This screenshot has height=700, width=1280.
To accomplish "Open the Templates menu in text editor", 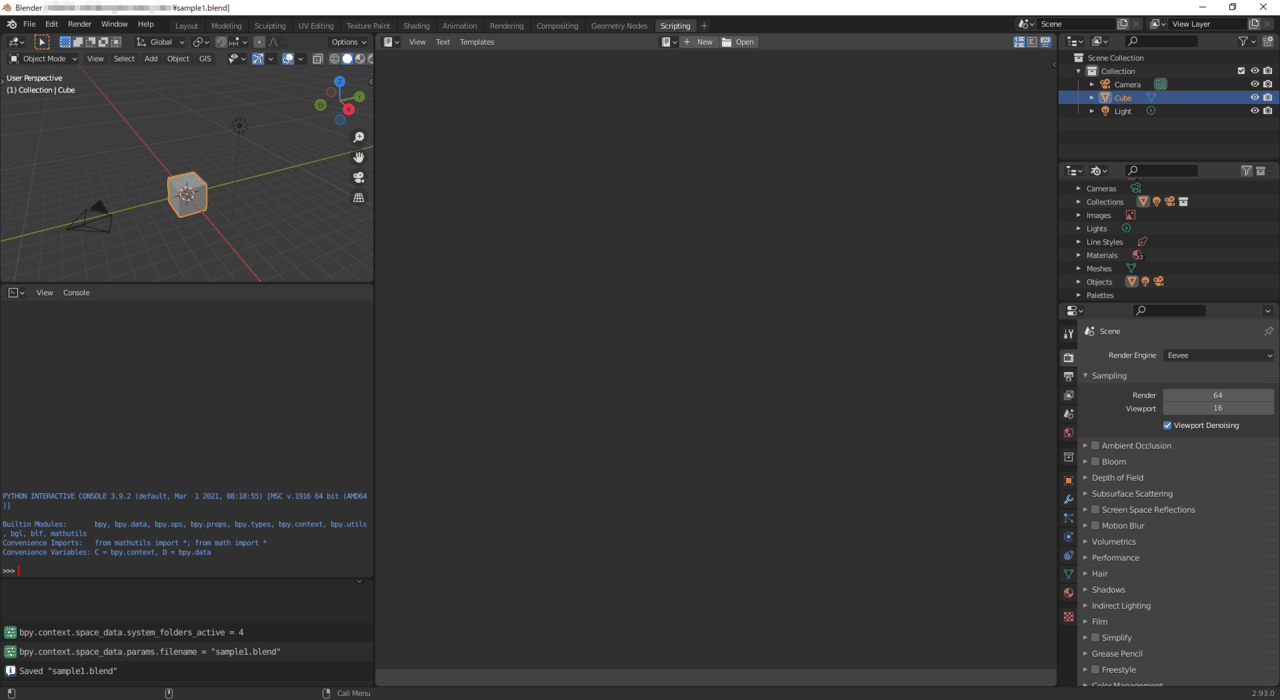I will pyautogui.click(x=477, y=42).
